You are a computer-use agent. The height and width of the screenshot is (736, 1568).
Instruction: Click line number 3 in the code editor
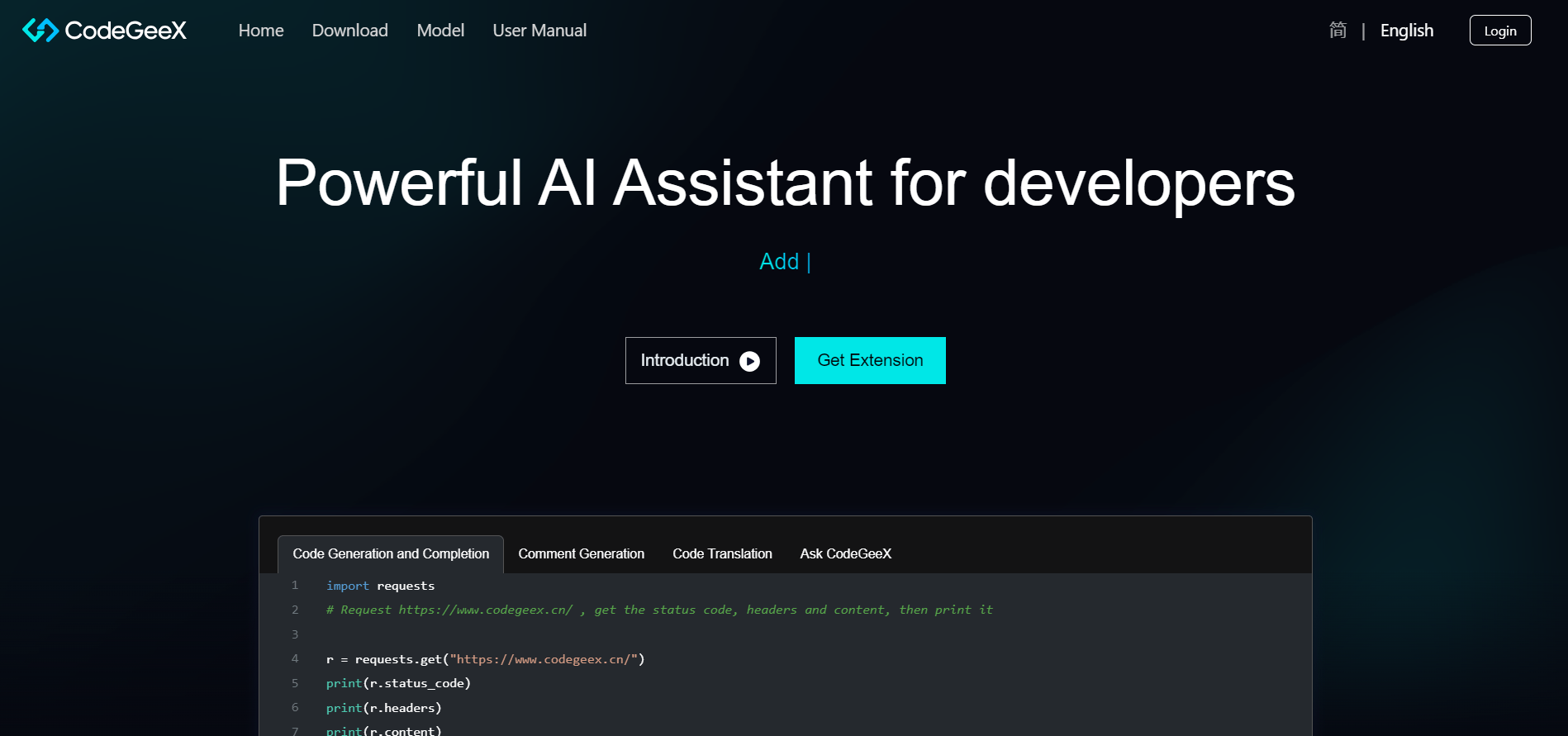tap(295, 634)
